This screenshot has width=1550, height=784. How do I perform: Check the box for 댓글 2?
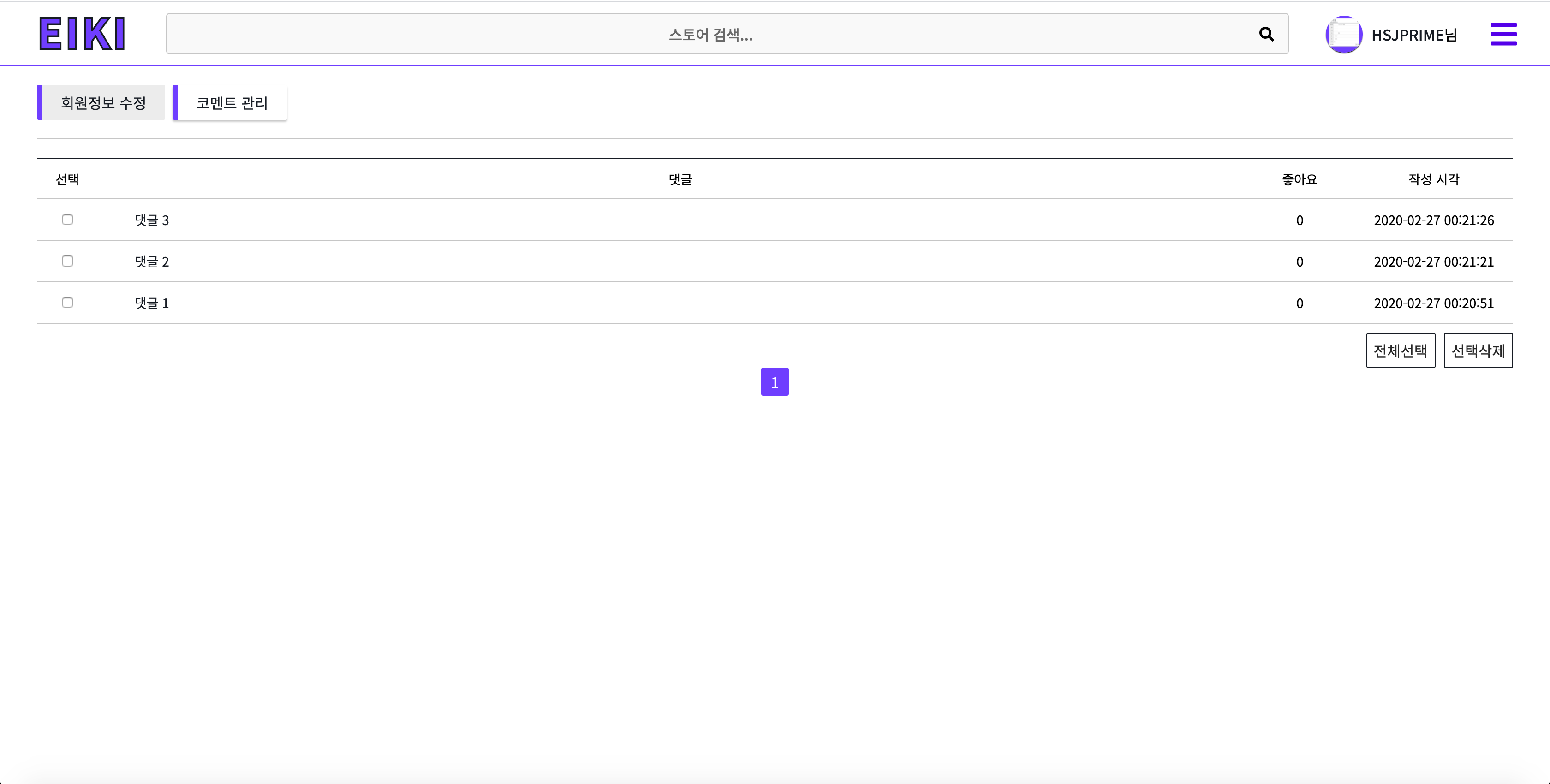click(x=67, y=261)
